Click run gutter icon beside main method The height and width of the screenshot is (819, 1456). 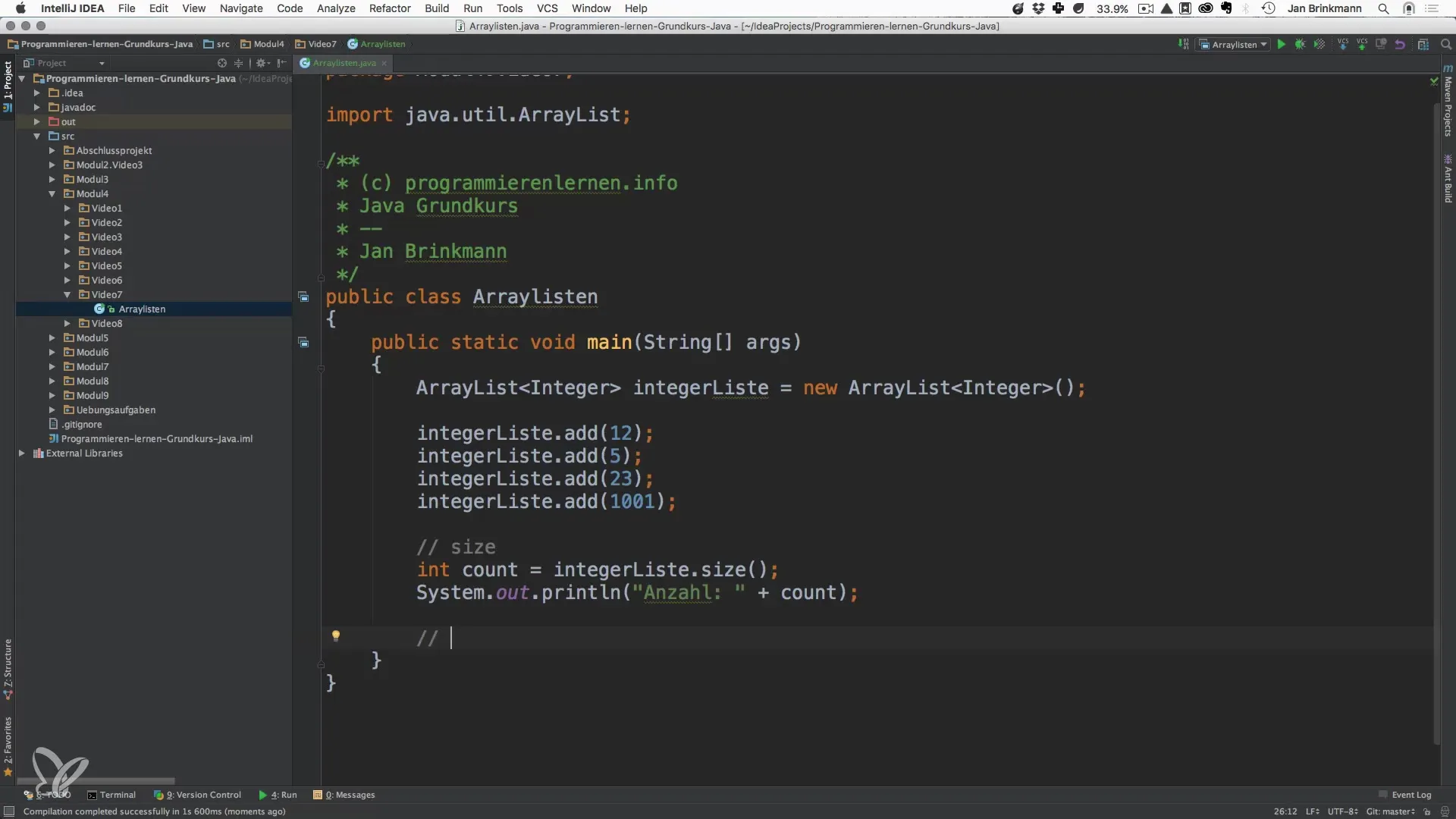(x=303, y=343)
